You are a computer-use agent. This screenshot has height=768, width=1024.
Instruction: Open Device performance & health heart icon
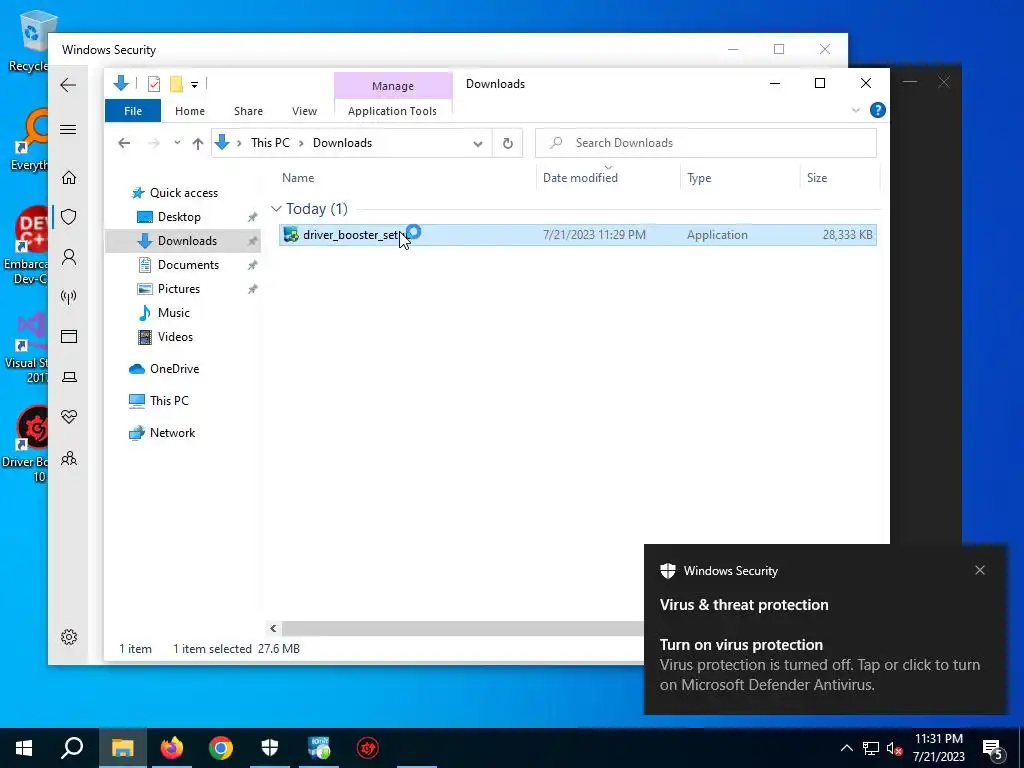69,417
